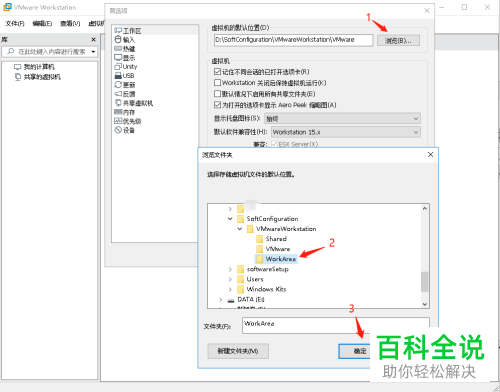Select the 反馈 feedback icon in preferences
The width and height of the screenshot is (500, 392).
pyautogui.click(x=118, y=94)
